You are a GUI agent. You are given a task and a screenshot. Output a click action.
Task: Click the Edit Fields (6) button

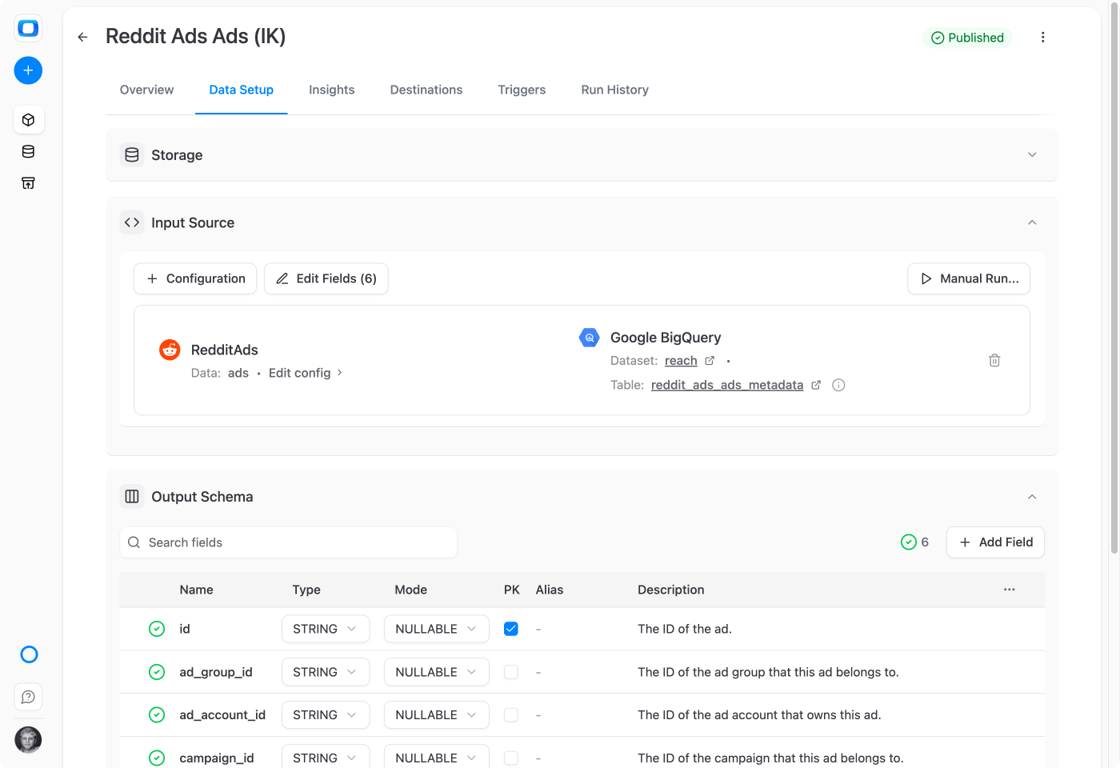click(326, 279)
